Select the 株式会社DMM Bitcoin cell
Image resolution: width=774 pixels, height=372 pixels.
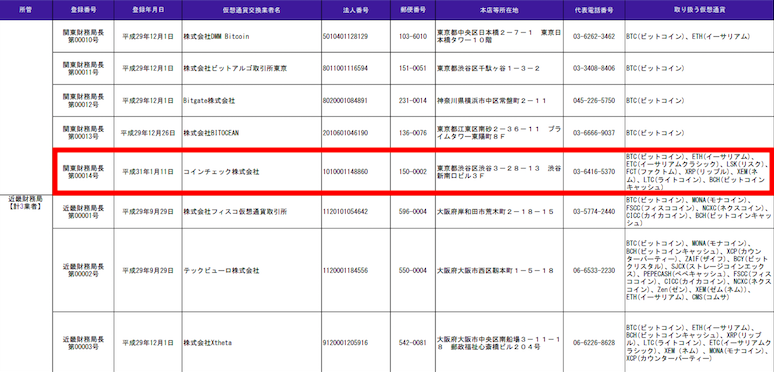pos(251,37)
